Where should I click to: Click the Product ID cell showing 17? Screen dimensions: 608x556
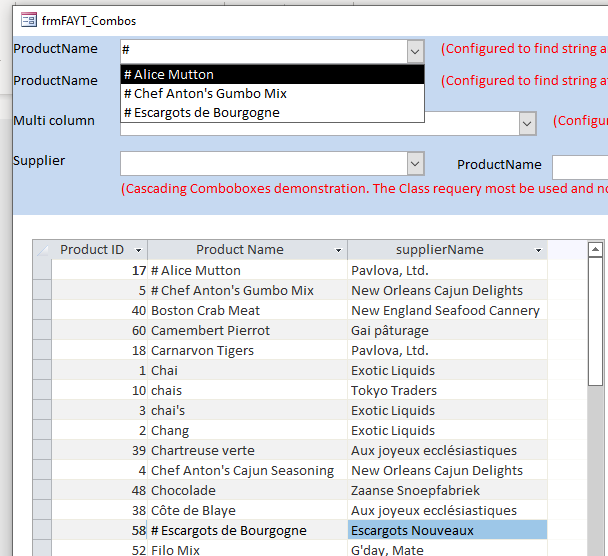[x=99, y=270]
